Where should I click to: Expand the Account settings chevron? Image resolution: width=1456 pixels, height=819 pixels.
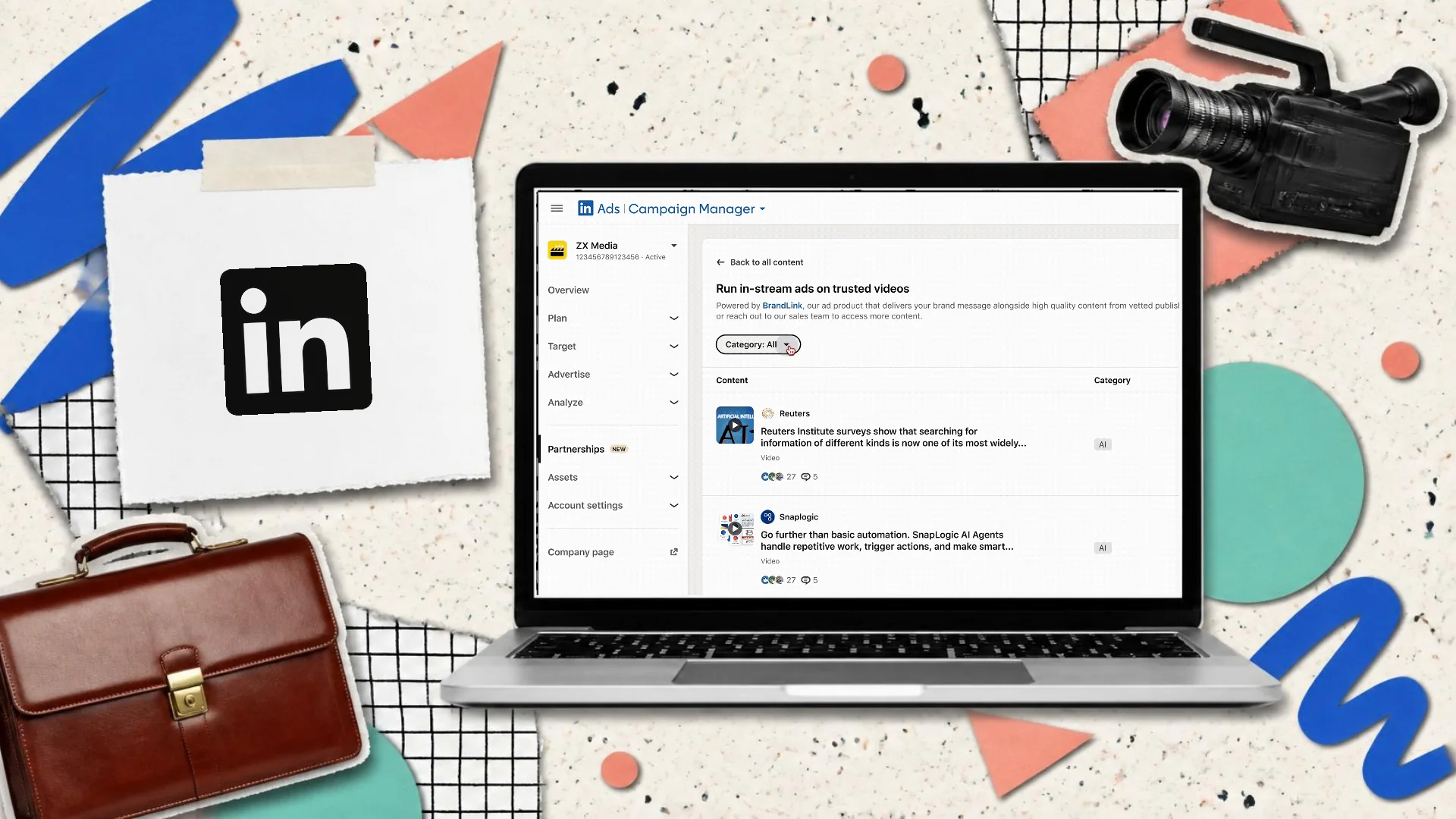673,506
